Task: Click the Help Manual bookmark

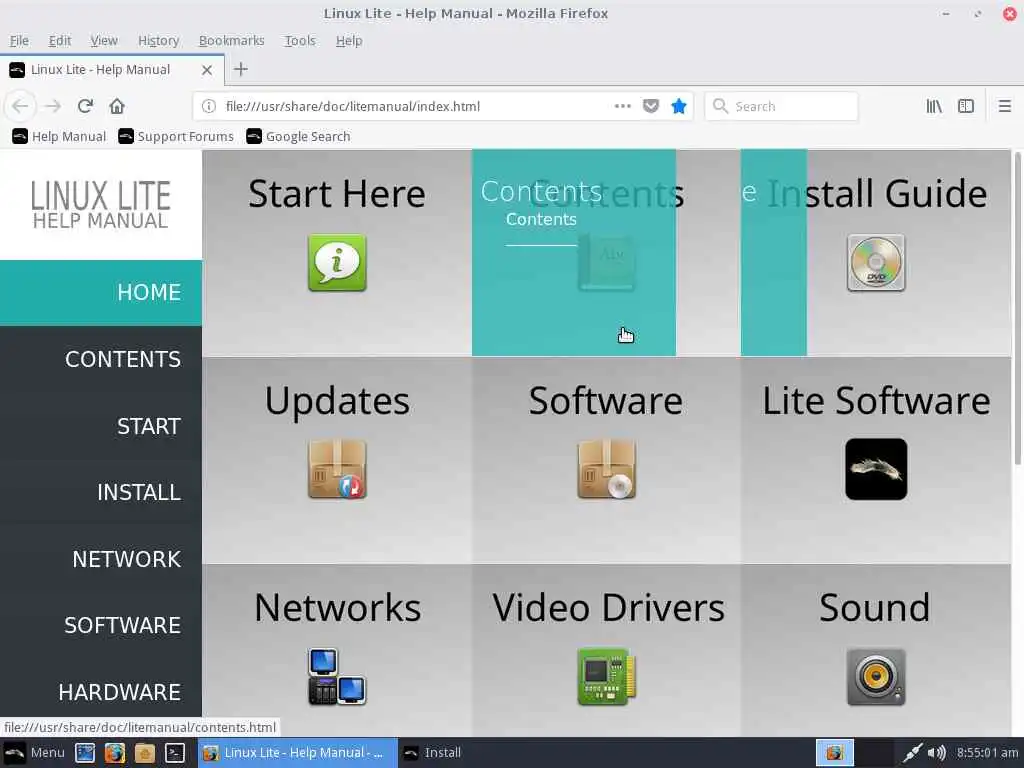Action: pos(59,136)
